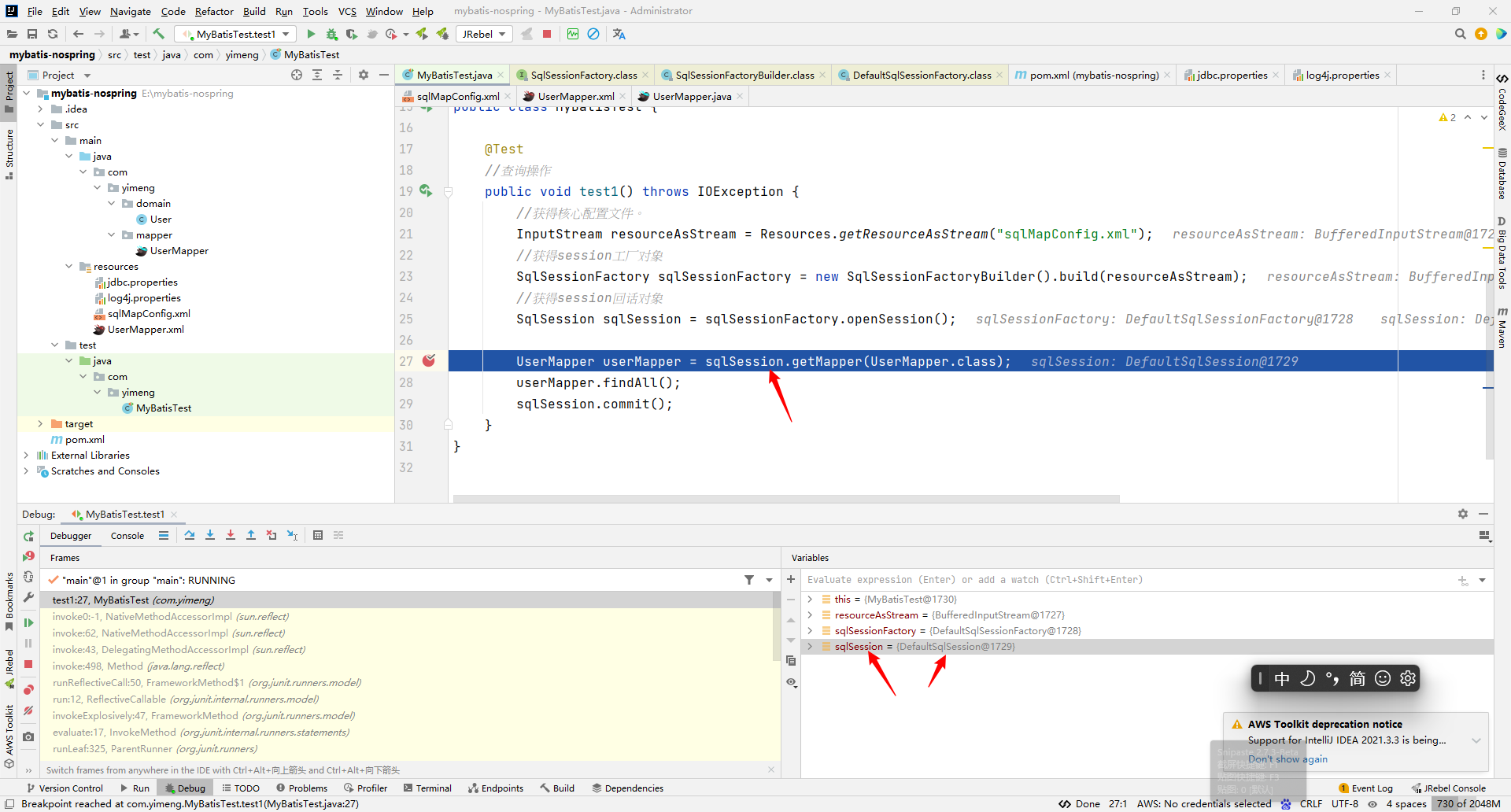Image resolution: width=1511 pixels, height=812 pixels.
Task: Open the MyBatisTest.test1 run configuration dropdown
Action: [236, 34]
